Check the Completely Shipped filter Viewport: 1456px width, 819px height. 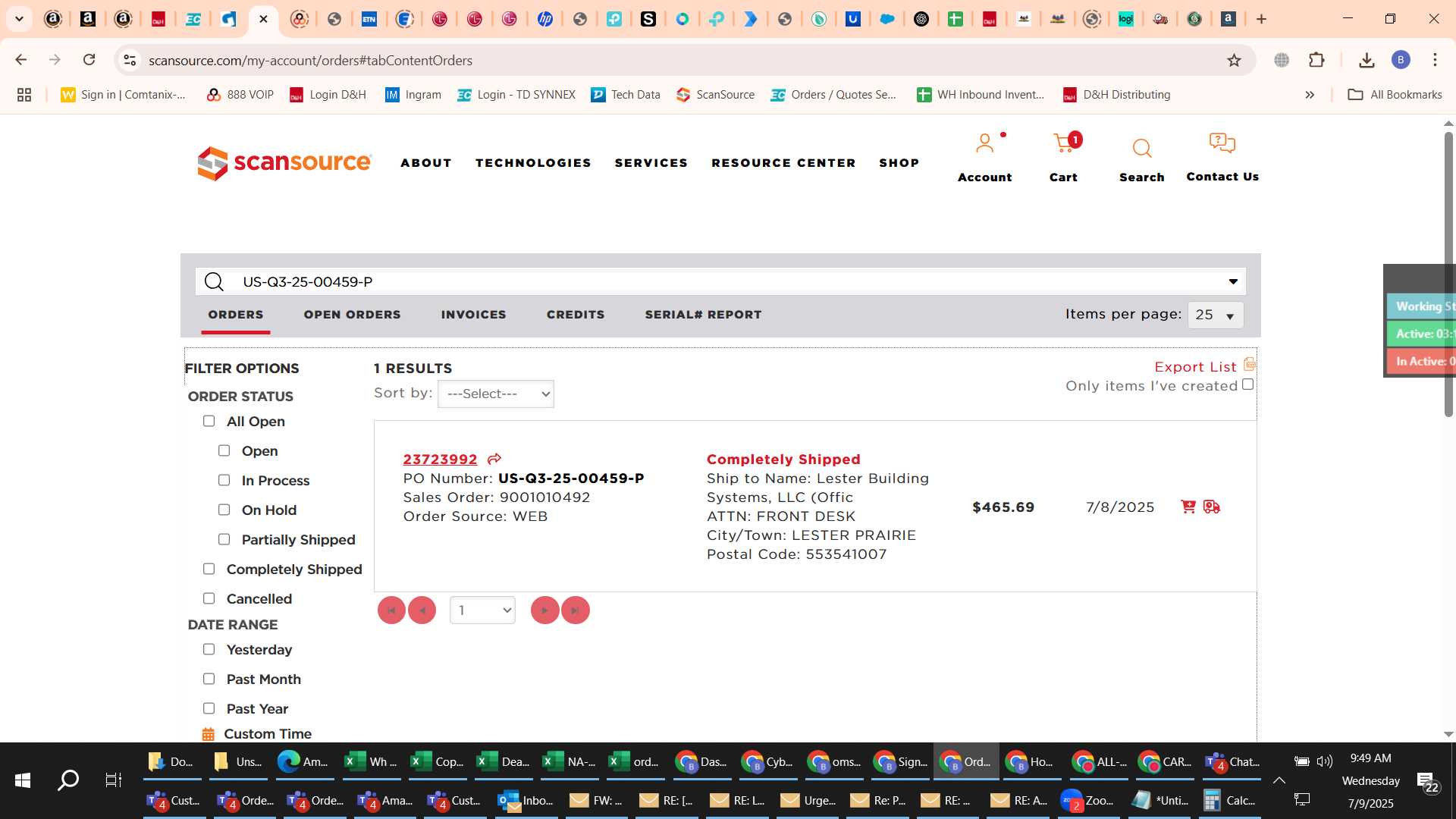[x=209, y=569]
